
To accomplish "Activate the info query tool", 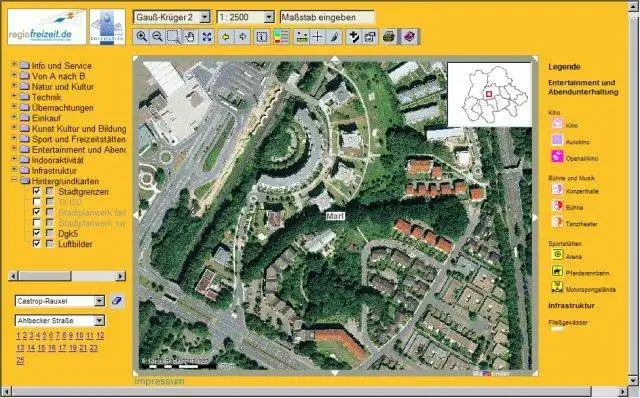I will [x=262, y=37].
